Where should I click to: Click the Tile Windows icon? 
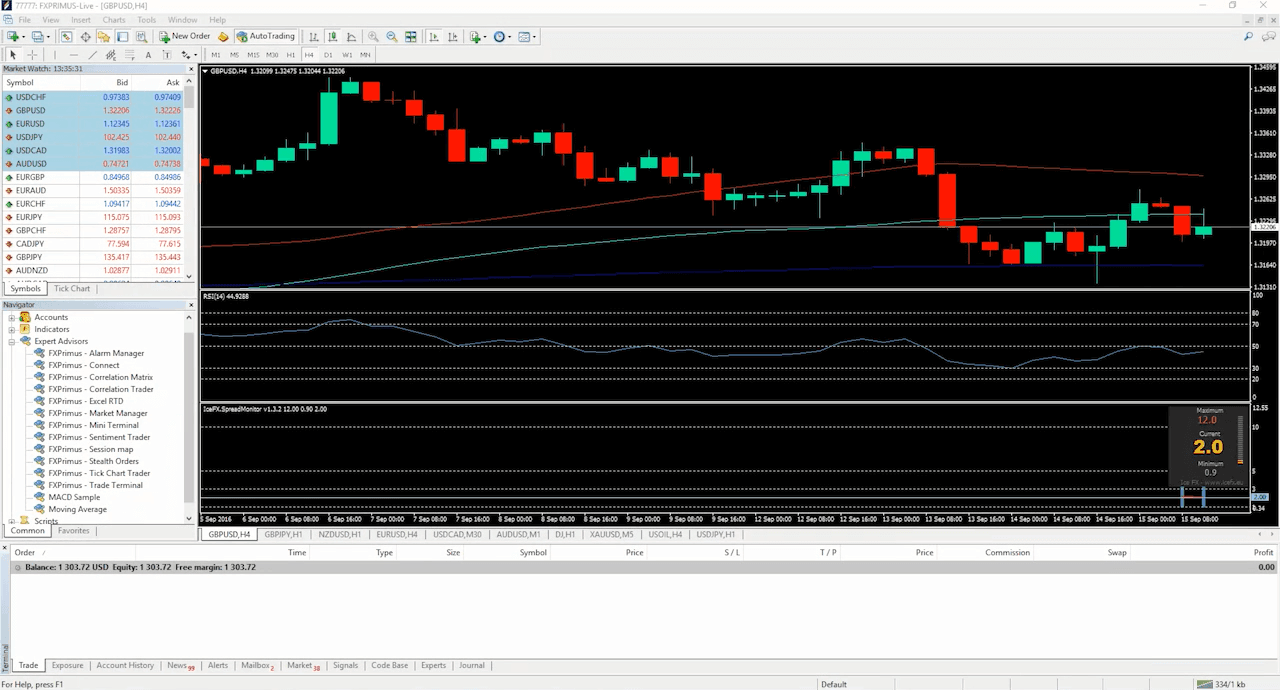click(x=411, y=37)
